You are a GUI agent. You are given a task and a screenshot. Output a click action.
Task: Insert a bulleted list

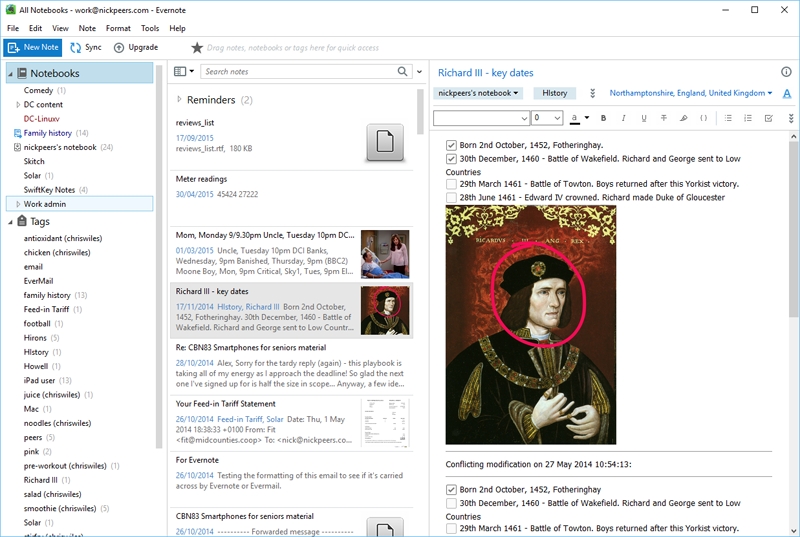point(728,118)
